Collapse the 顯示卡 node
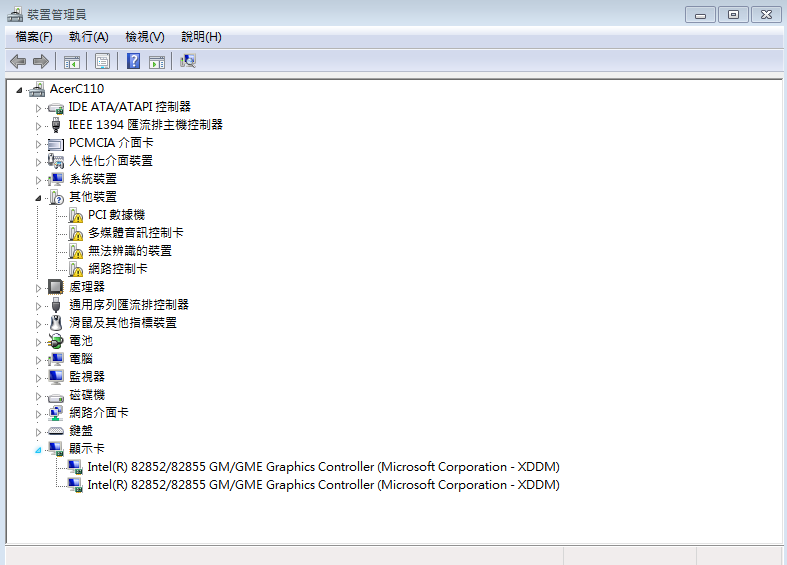Viewport: 787px width, 565px height. click(38, 451)
